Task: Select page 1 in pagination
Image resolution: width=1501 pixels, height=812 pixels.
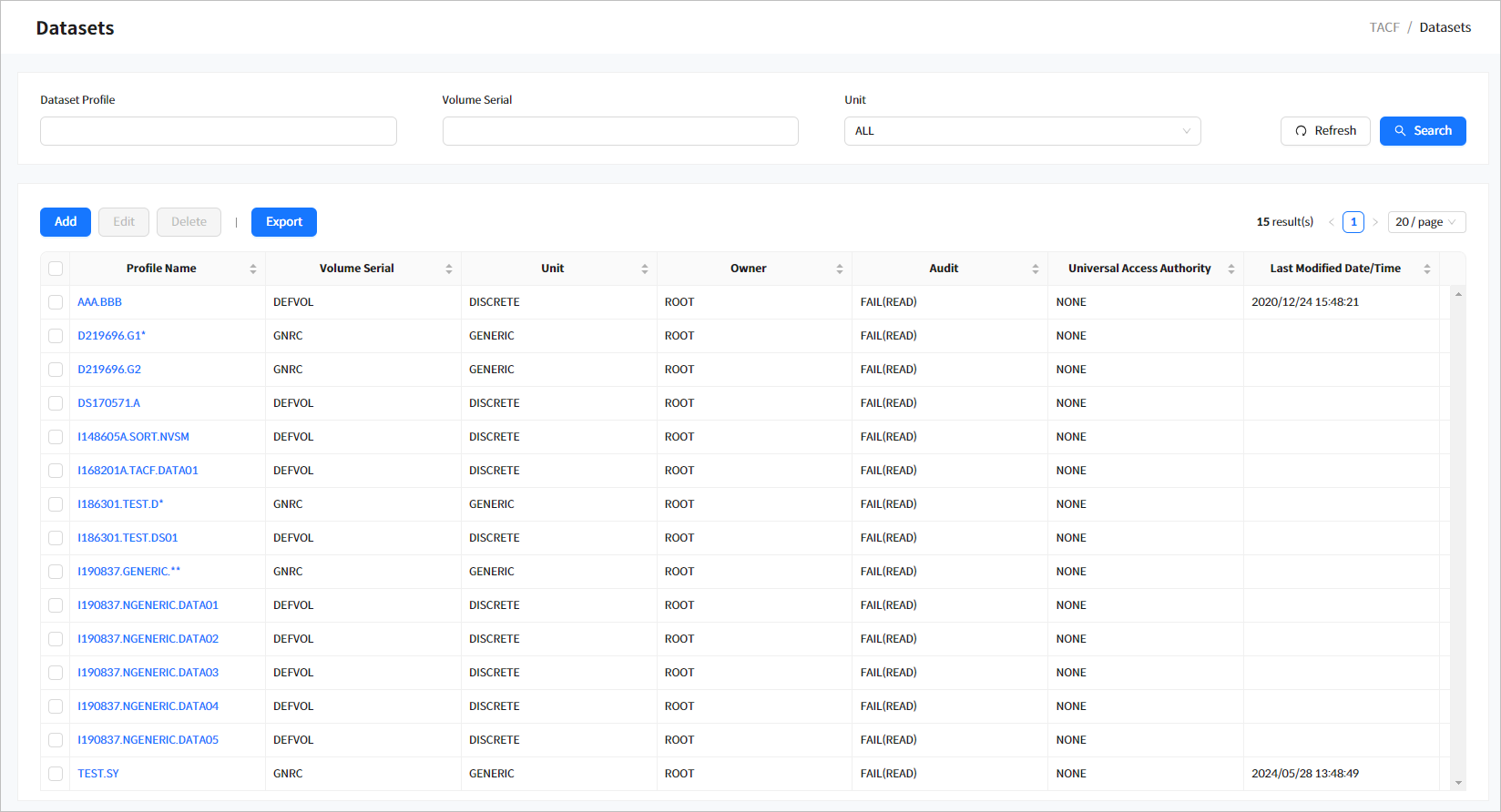Action: [1353, 222]
